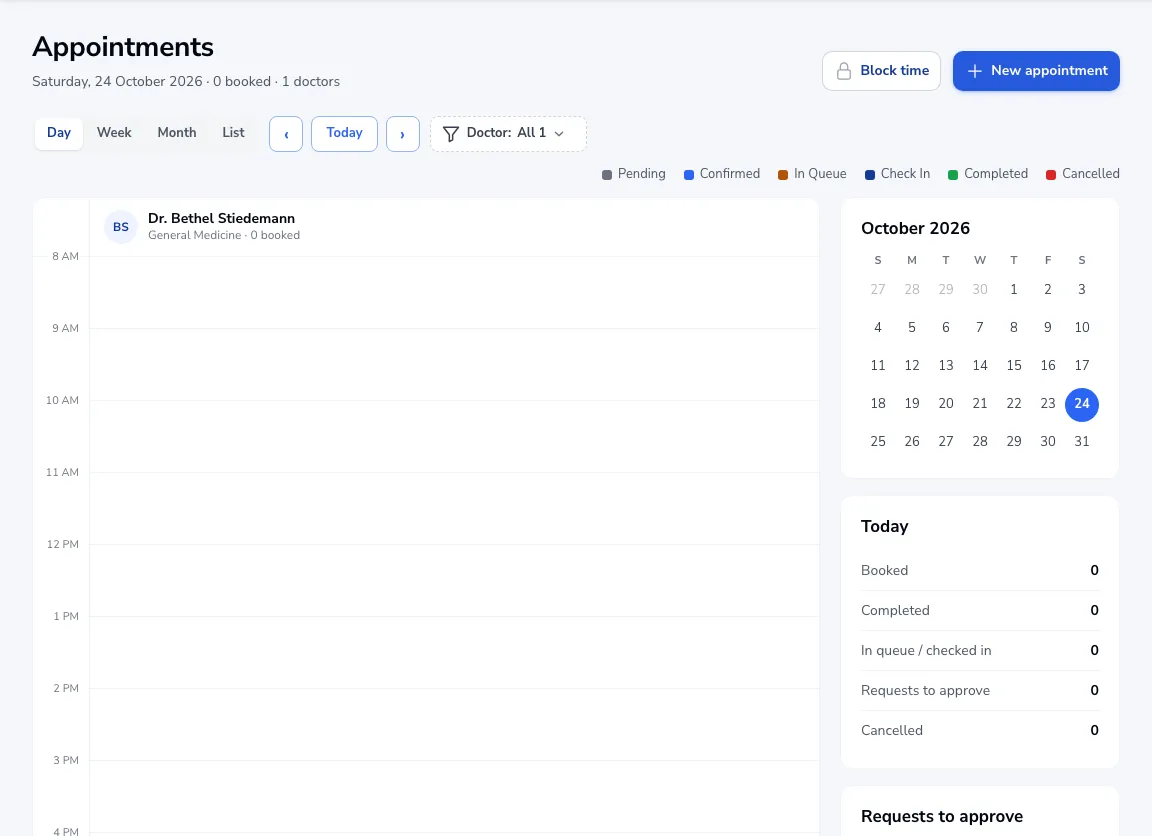Go to the next day arrow
This screenshot has height=836, width=1152.
[403, 134]
